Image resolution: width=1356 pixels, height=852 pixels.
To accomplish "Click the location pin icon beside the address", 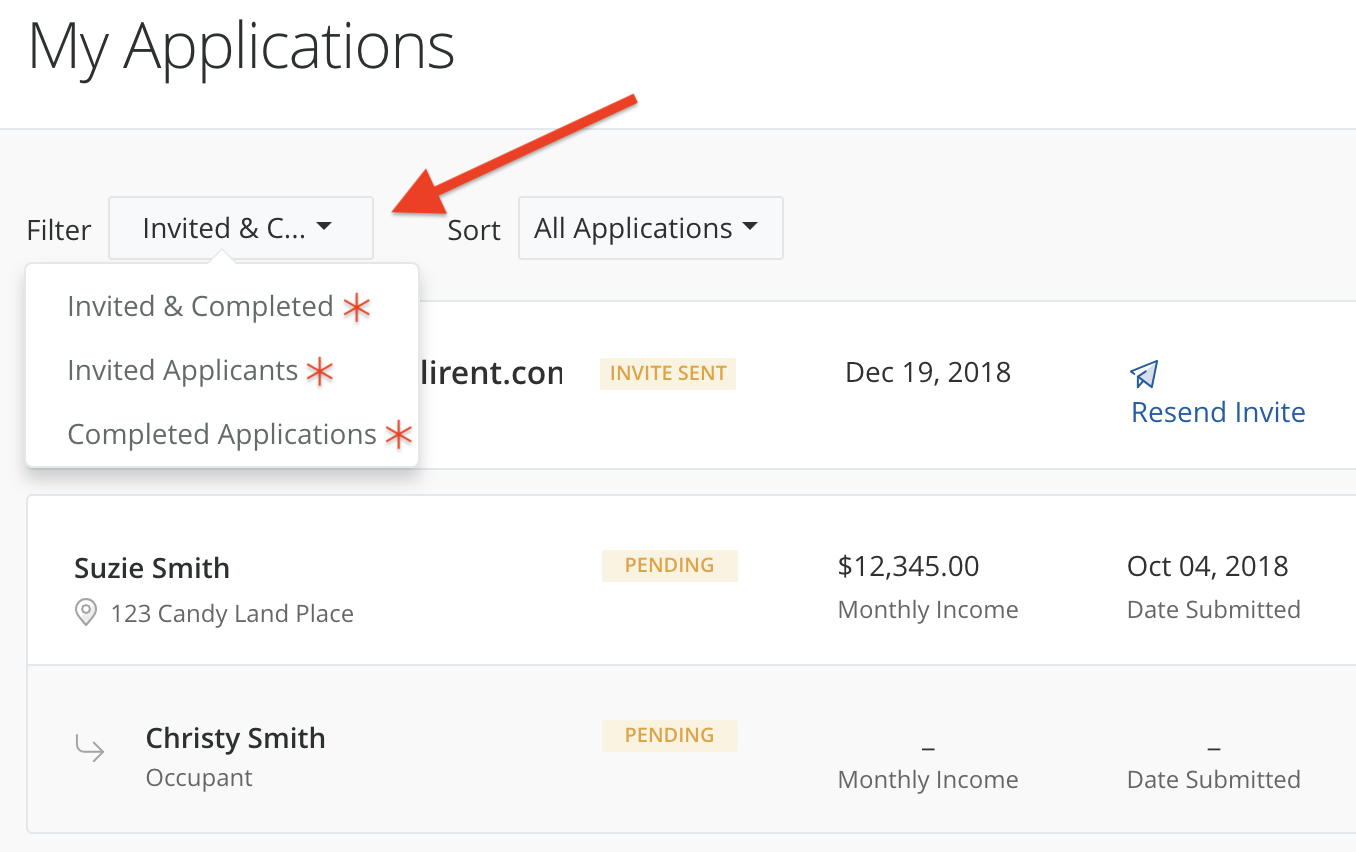I will (x=87, y=612).
